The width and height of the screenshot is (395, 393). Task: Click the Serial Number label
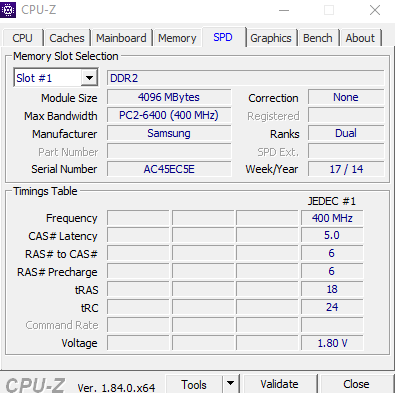pyautogui.click(x=64, y=169)
